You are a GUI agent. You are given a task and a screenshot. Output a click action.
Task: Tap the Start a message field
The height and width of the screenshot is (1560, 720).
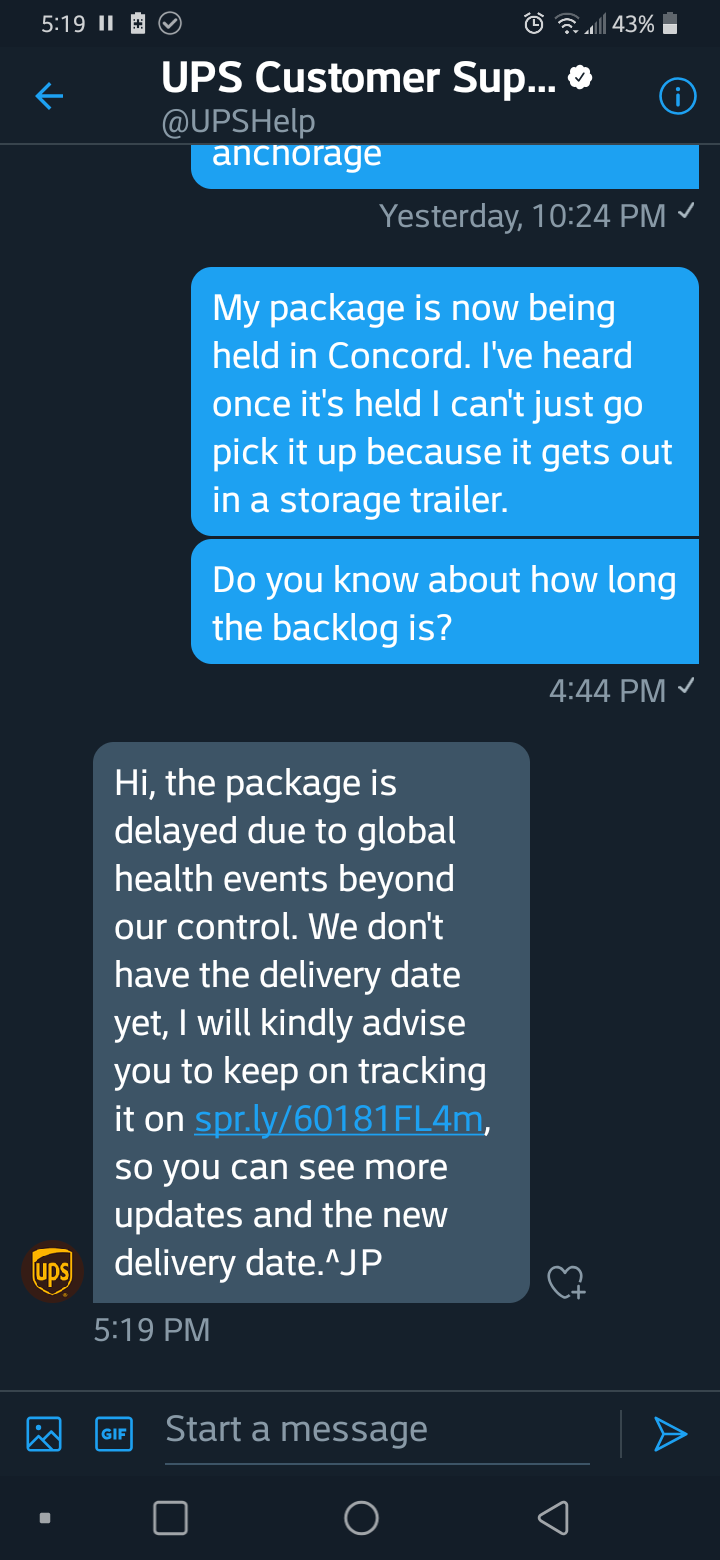click(x=377, y=1430)
